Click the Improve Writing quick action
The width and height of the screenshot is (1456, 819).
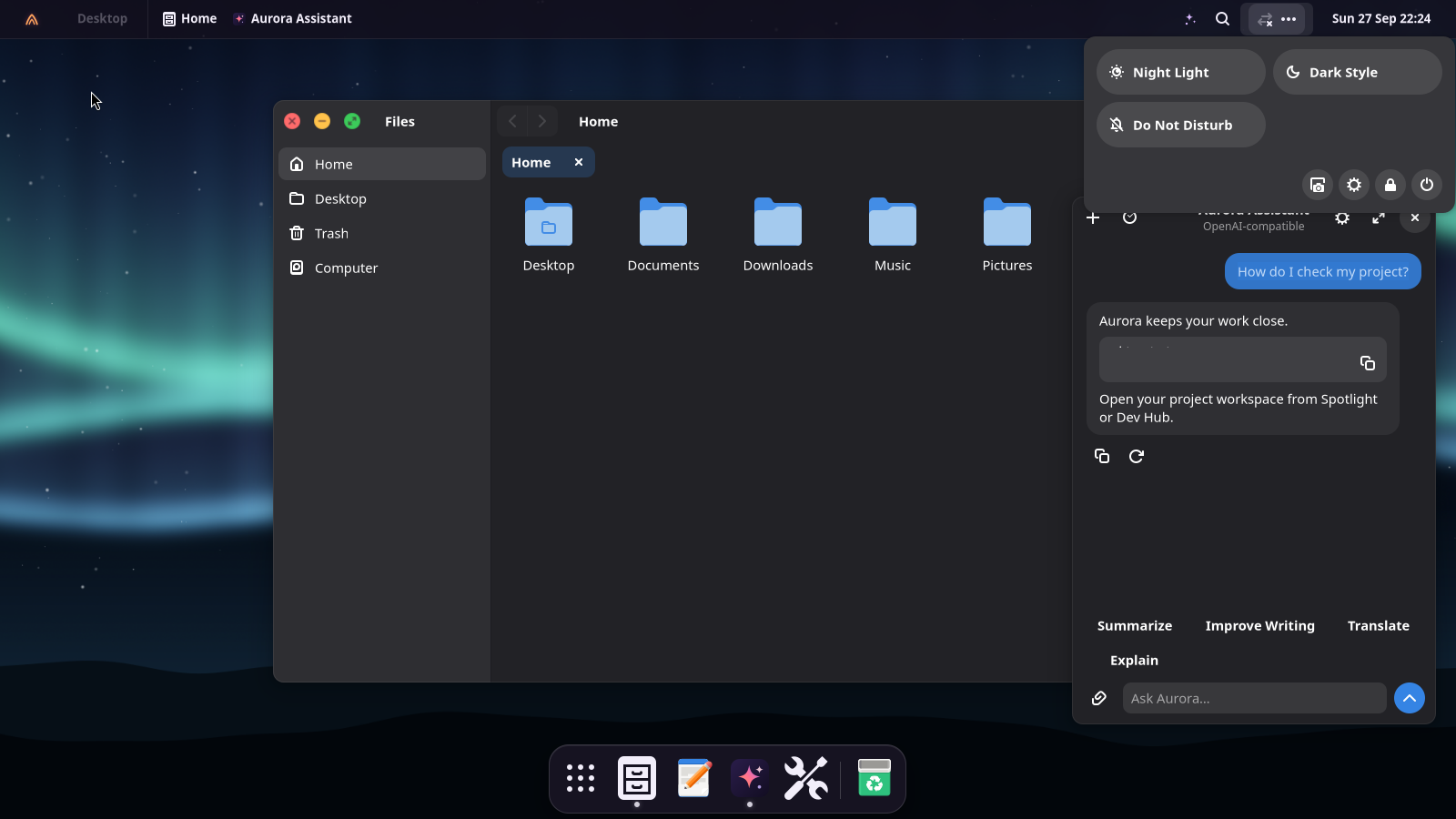[1259, 625]
